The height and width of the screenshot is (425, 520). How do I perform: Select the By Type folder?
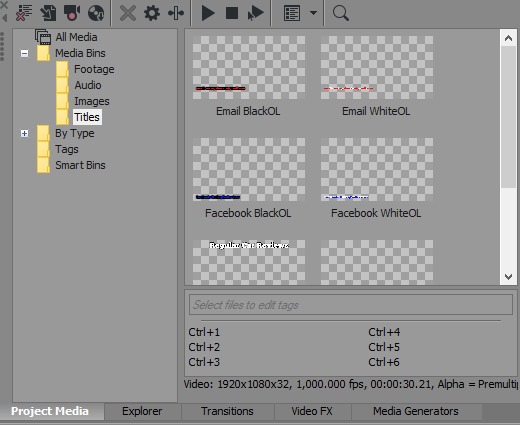(x=75, y=133)
